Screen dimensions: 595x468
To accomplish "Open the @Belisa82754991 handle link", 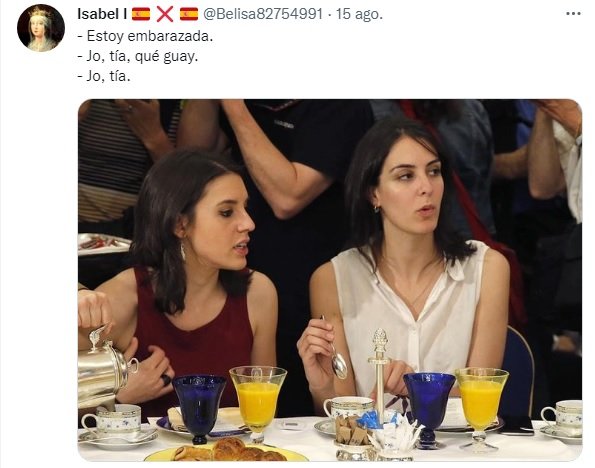I will coord(263,14).
